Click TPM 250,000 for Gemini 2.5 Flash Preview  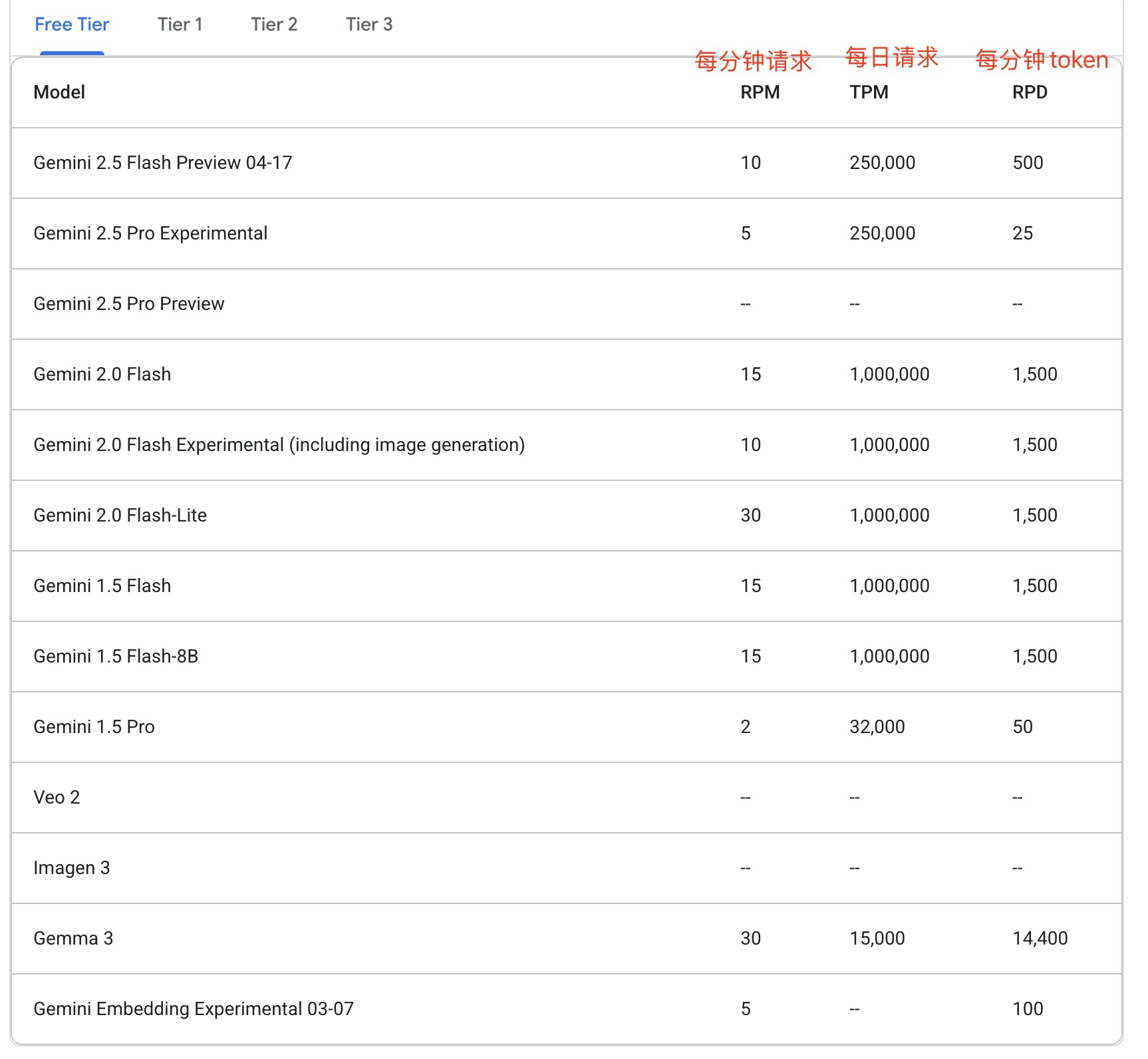click(x=883, y=162)
